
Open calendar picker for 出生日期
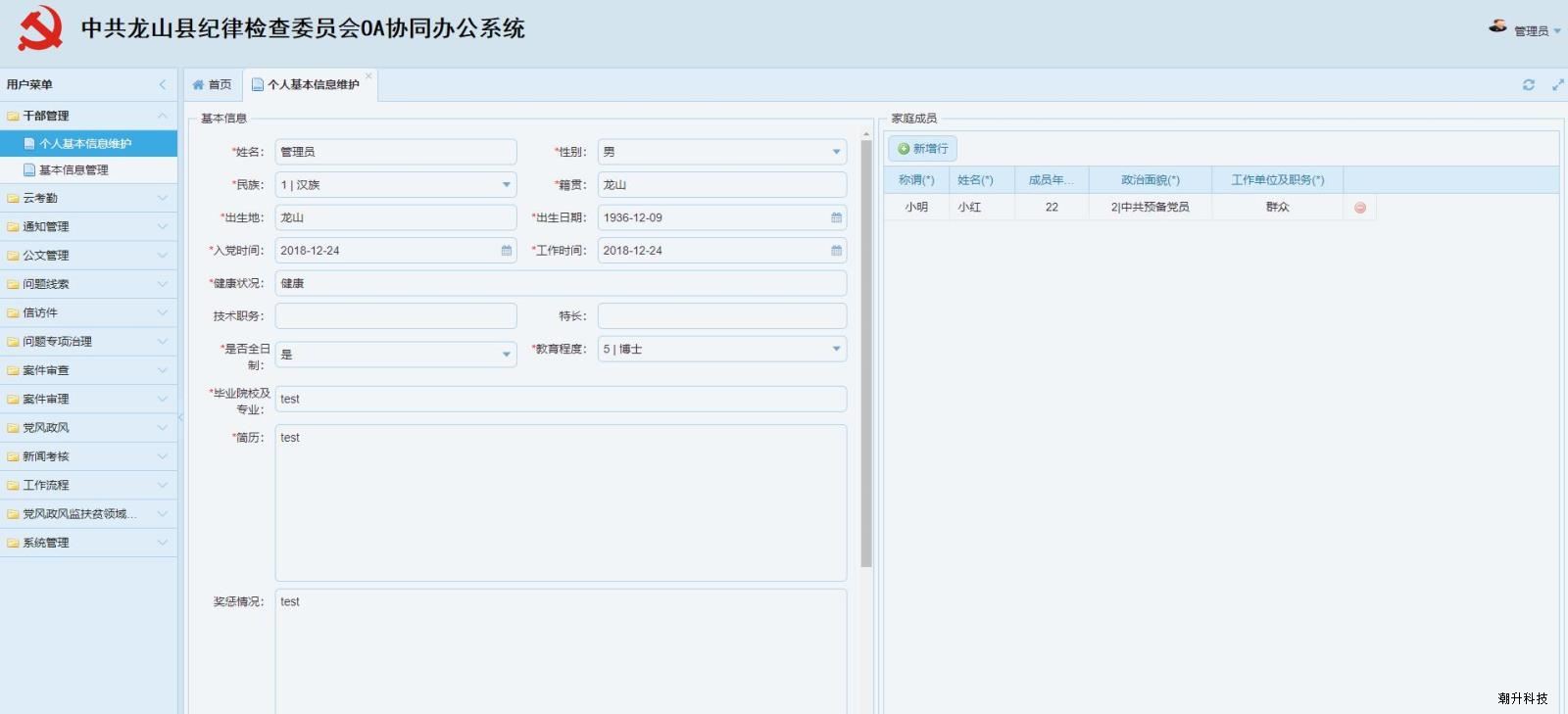(836, 217)
